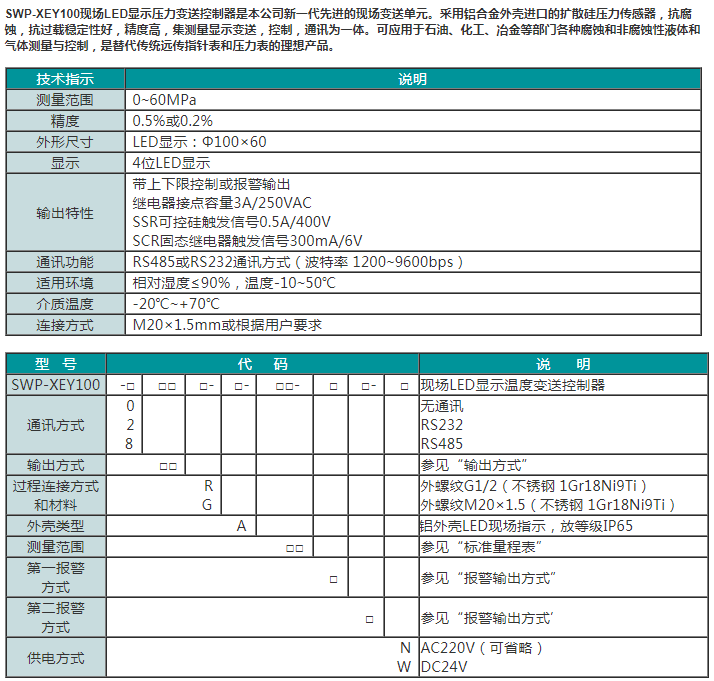714x681 pixels.
Task: Select the '测量范围' label in the model table
Action: point(56,547)
